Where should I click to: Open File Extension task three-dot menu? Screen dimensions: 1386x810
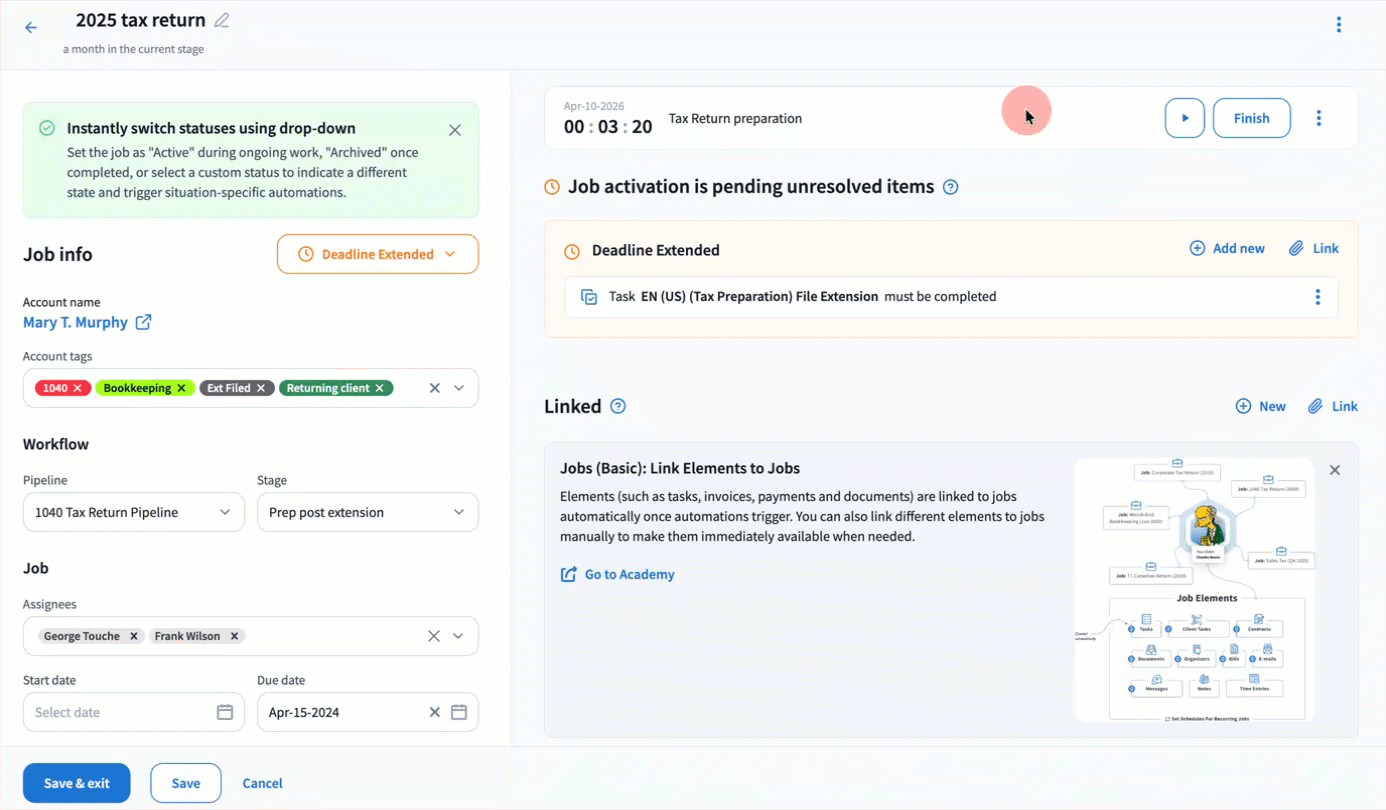[1317, 297]
